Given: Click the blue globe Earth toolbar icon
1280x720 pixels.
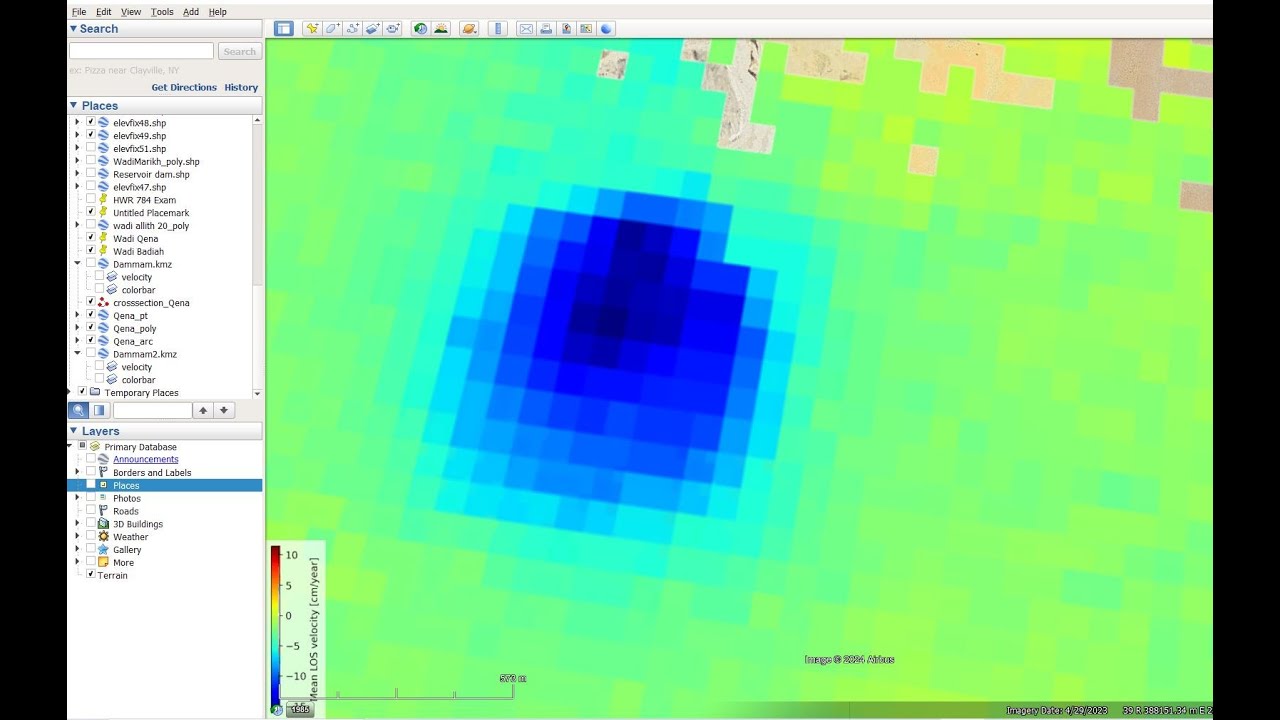Looking at the screenshot, I should 606,29.
